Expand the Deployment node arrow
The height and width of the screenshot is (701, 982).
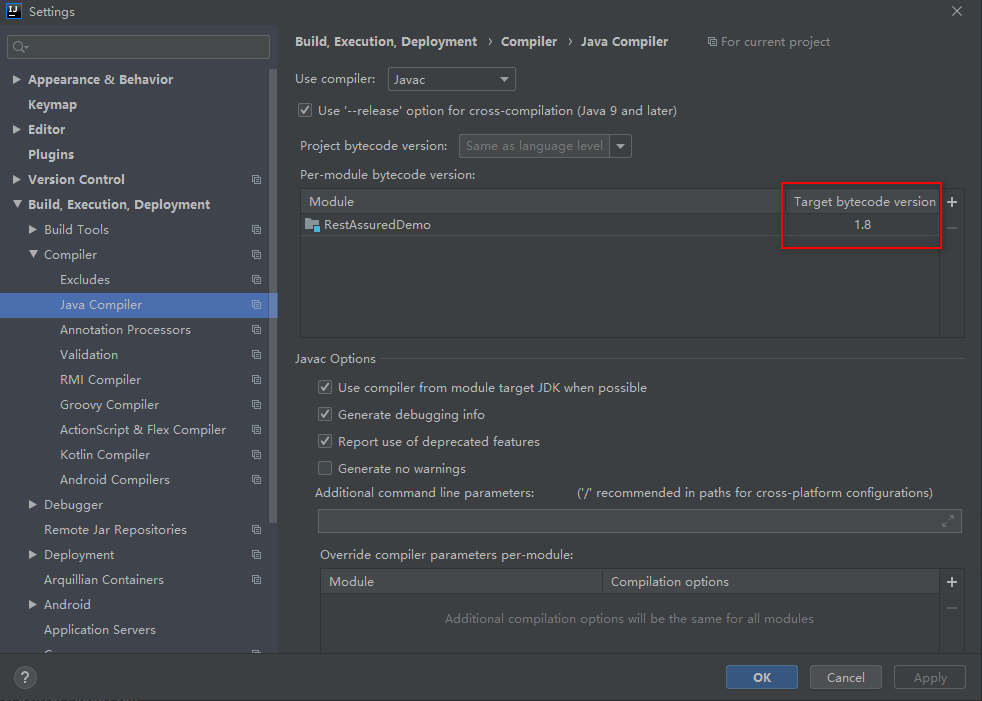33,555
